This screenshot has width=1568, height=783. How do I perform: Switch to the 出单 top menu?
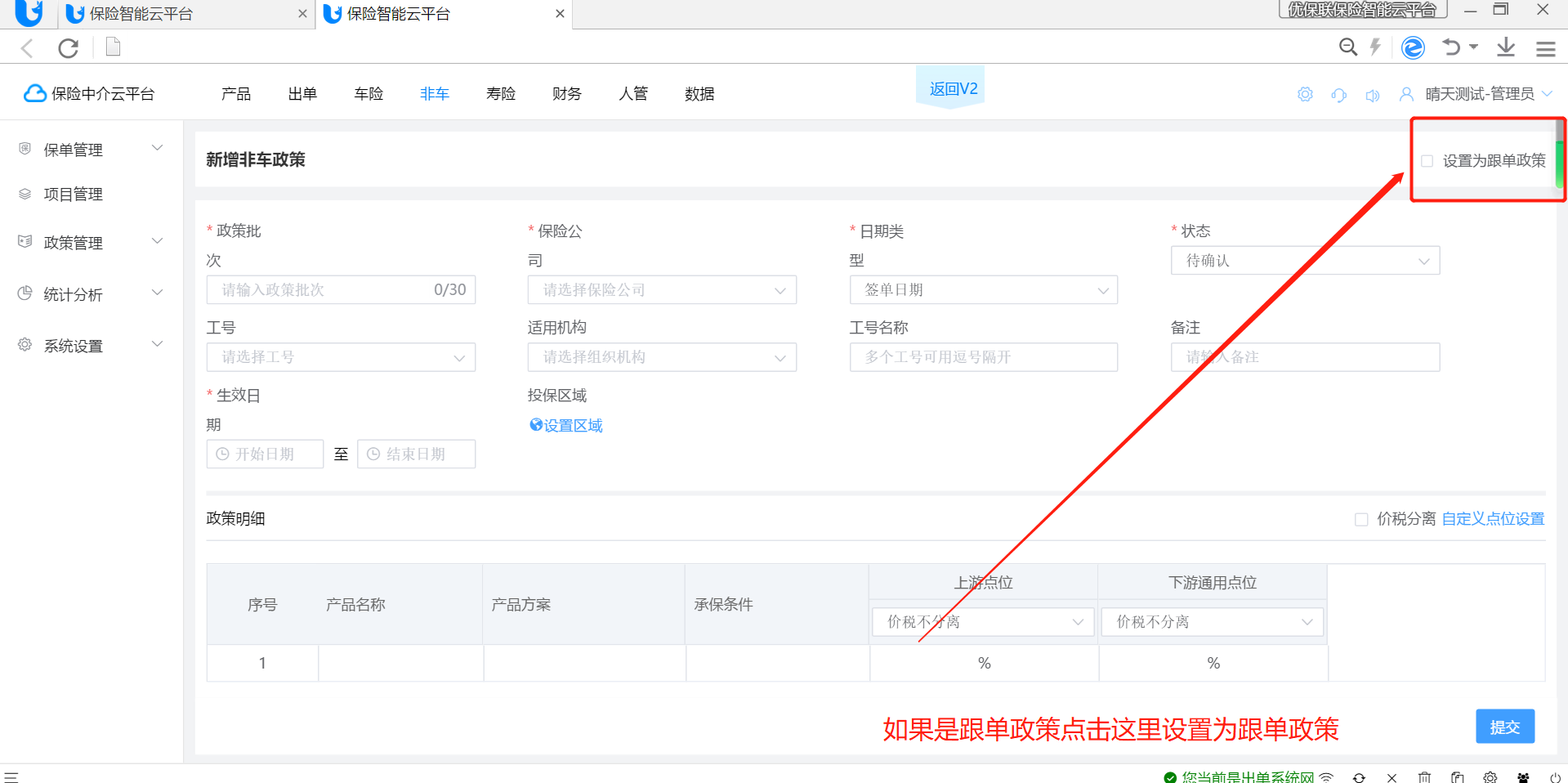(x=302, y=94)
